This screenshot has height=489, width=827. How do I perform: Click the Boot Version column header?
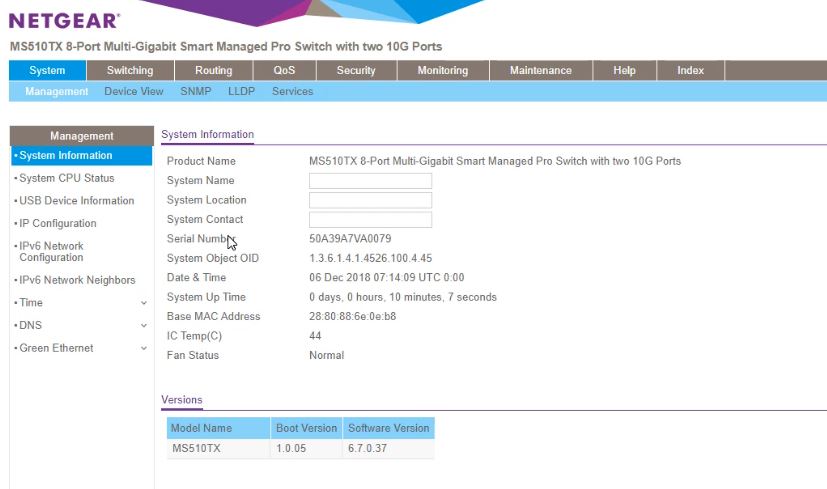click(x=306, y=428)
